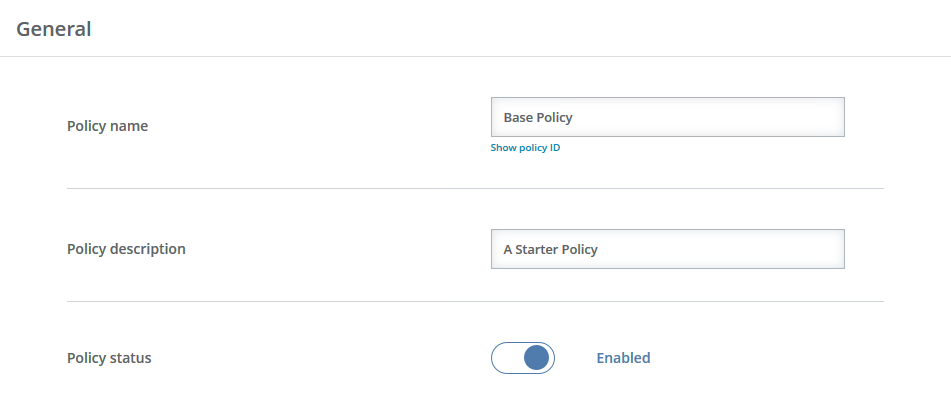Image resolution: width=951 pixels, height=406 pixels.
Task: Select the Policy description label
Action: tap(126, 249)
